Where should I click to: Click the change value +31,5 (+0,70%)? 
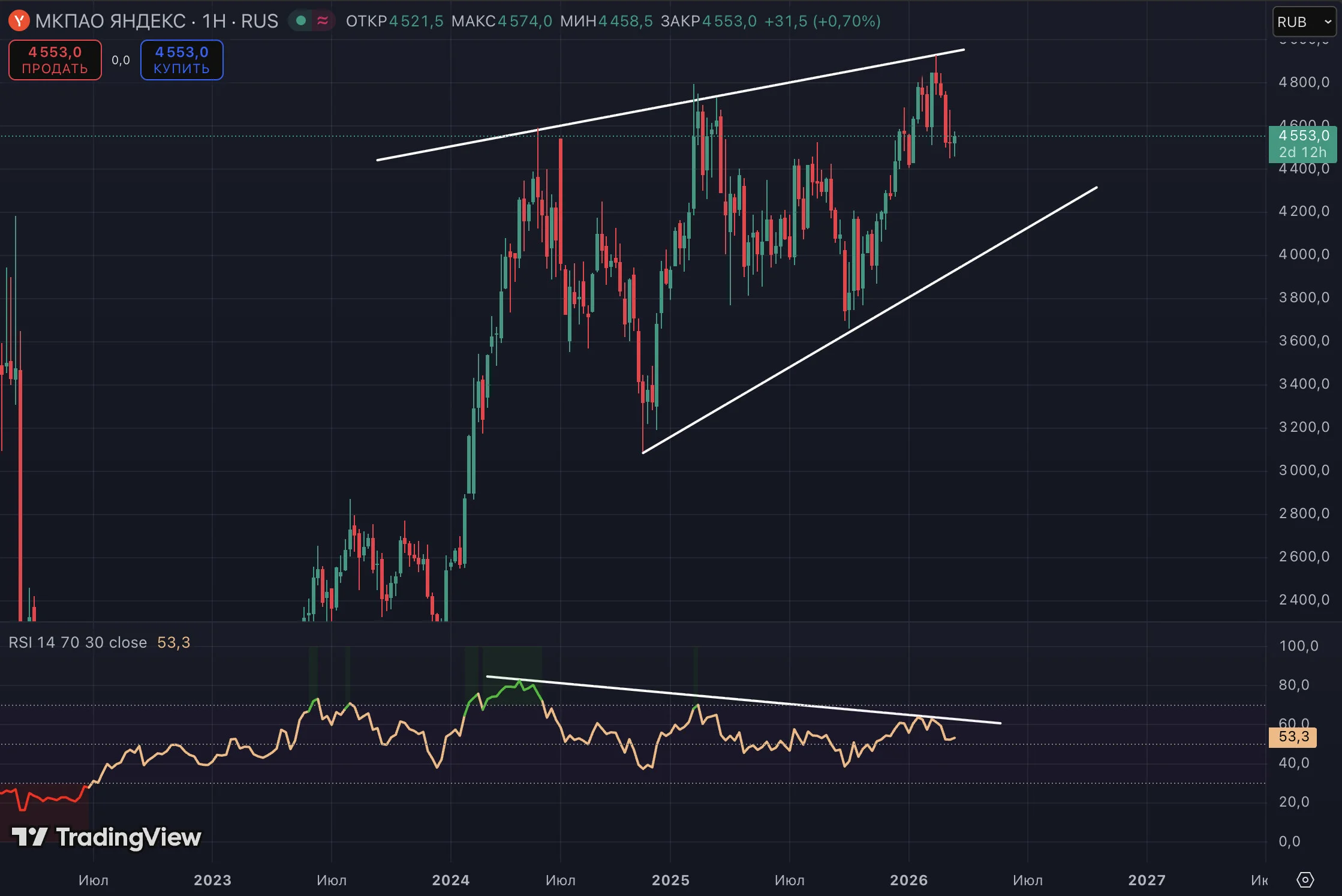click(x=822, y=21)
